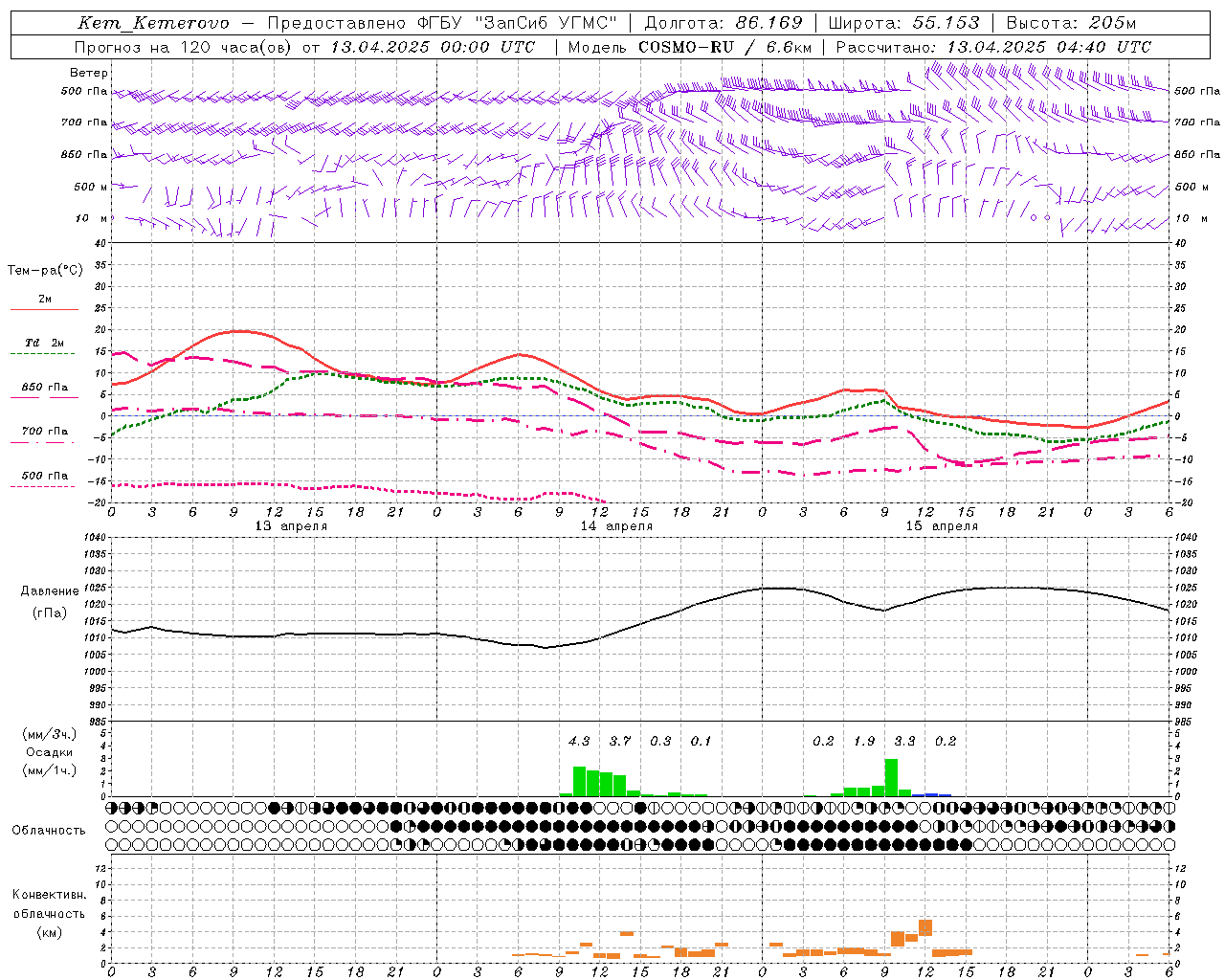Click the Td 2м dew point legend entry
The width and height of the screenshot is (1225, 980).
(x=44, y=343)
